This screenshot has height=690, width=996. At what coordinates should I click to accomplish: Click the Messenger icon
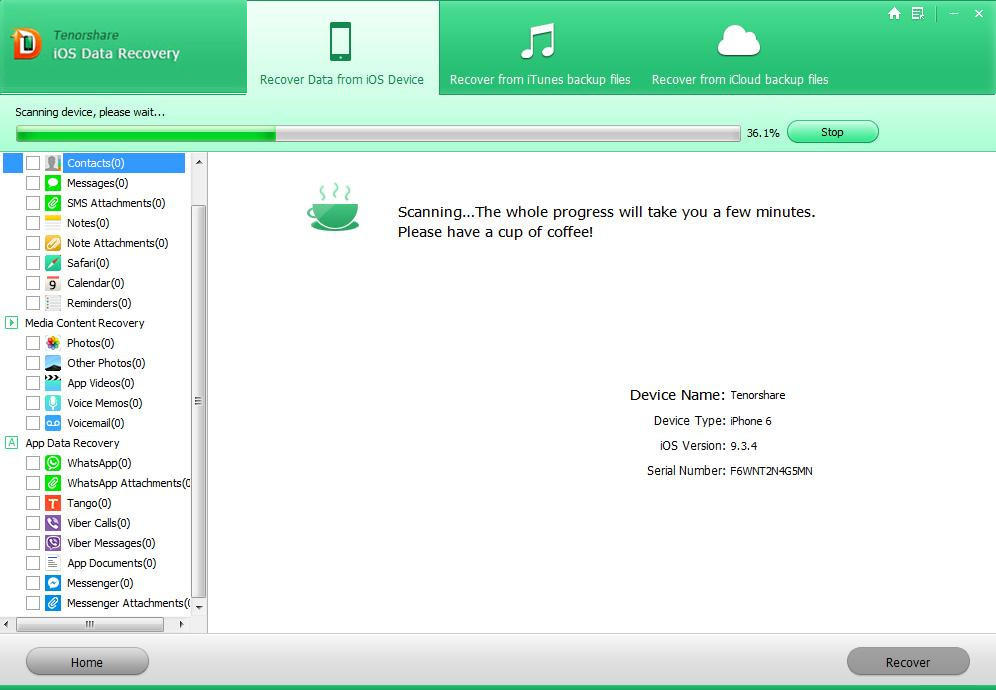tap(53, 583)
